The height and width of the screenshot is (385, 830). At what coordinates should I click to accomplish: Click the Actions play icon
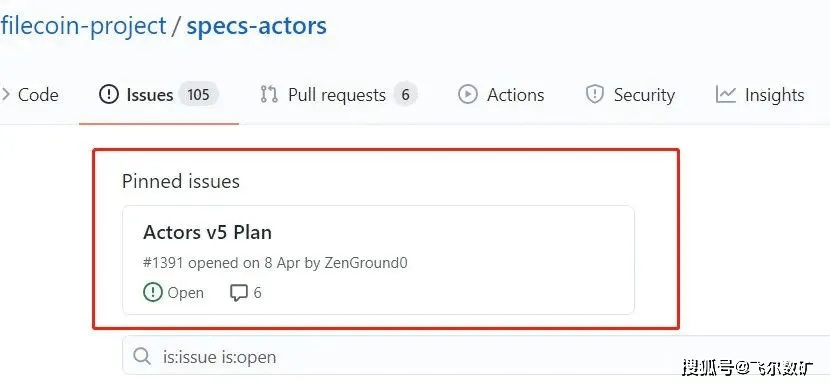tap(467, 95)
